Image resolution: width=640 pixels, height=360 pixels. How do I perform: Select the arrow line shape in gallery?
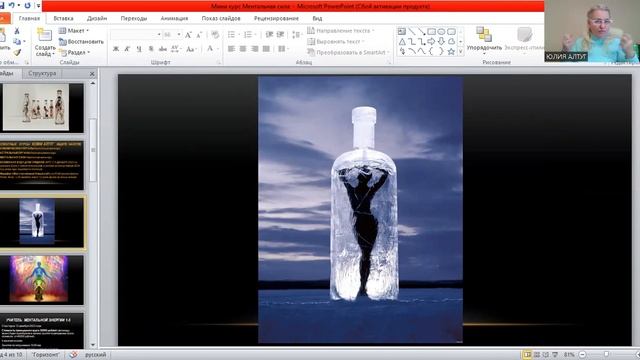422,31
